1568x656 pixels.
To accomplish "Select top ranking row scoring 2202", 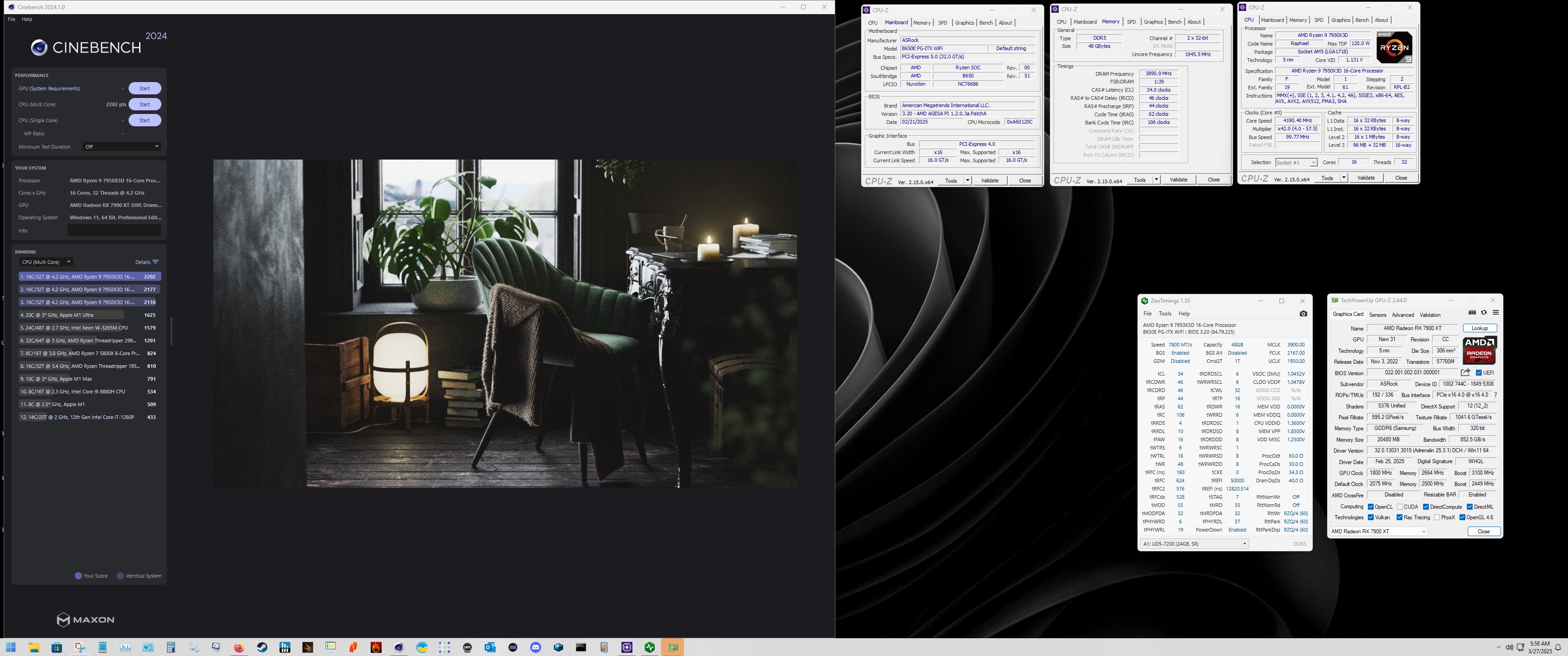I will pos(89,277).
